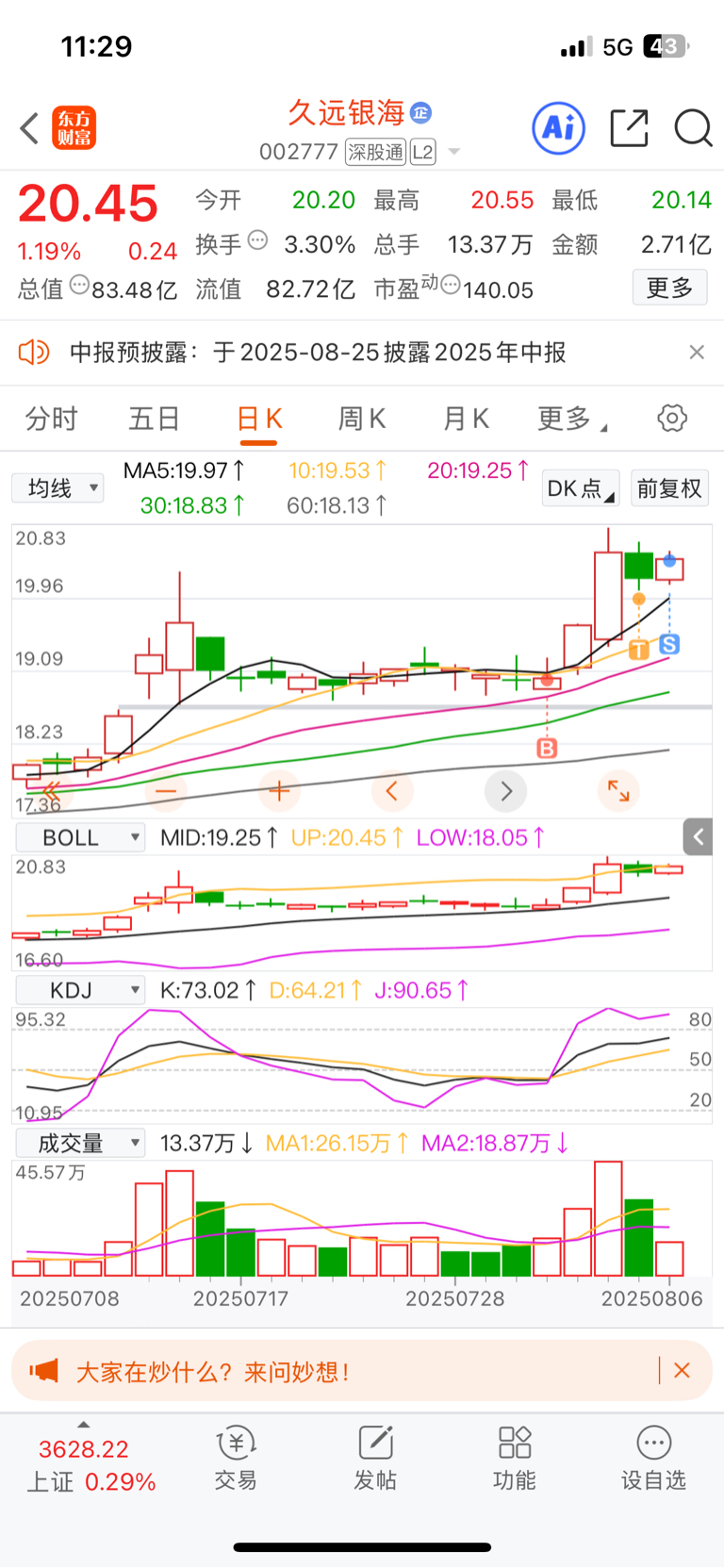Jump chart to earliest with double-left arrow

coord(53,791)
